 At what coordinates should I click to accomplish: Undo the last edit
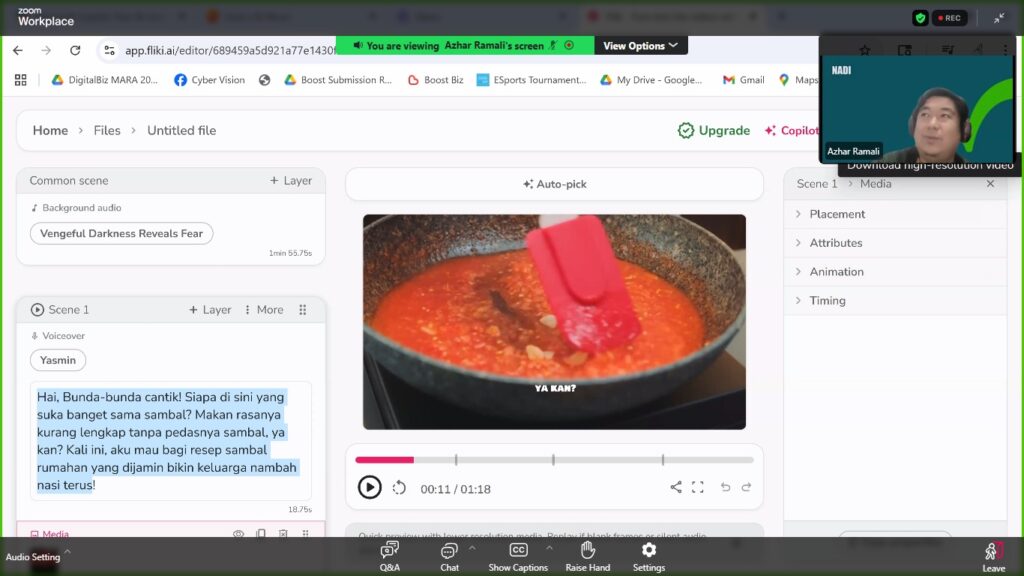pos(725,487)
